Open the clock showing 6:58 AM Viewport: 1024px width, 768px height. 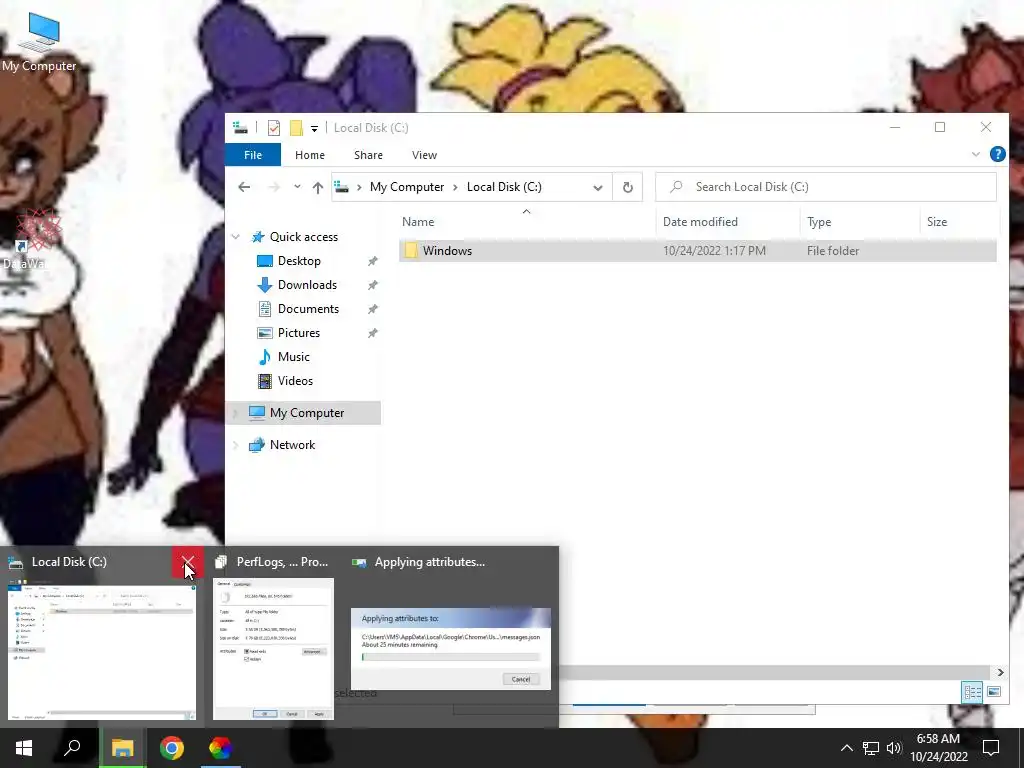938,748
